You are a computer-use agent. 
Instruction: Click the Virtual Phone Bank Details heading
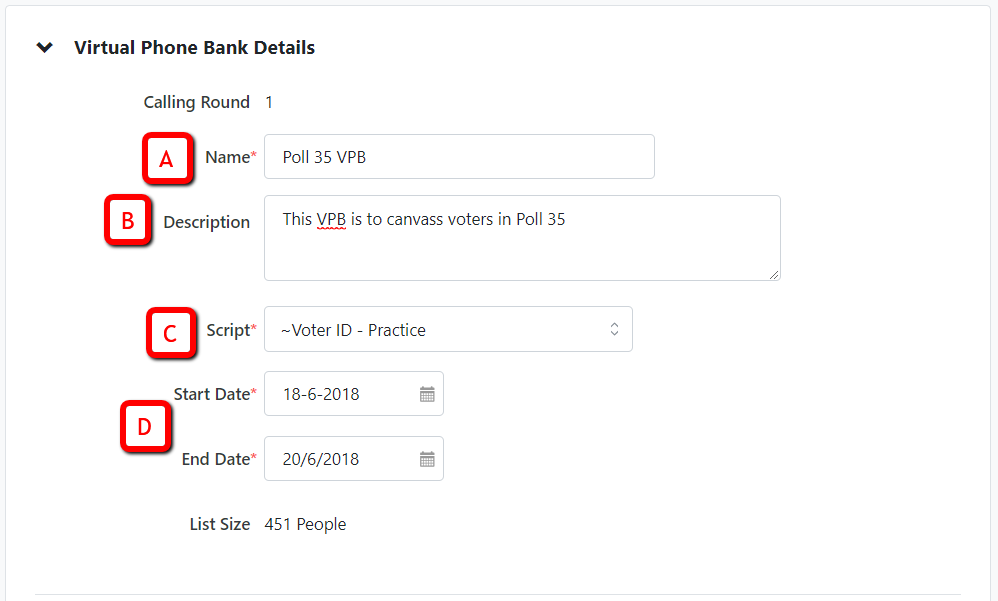click(194, 48)
